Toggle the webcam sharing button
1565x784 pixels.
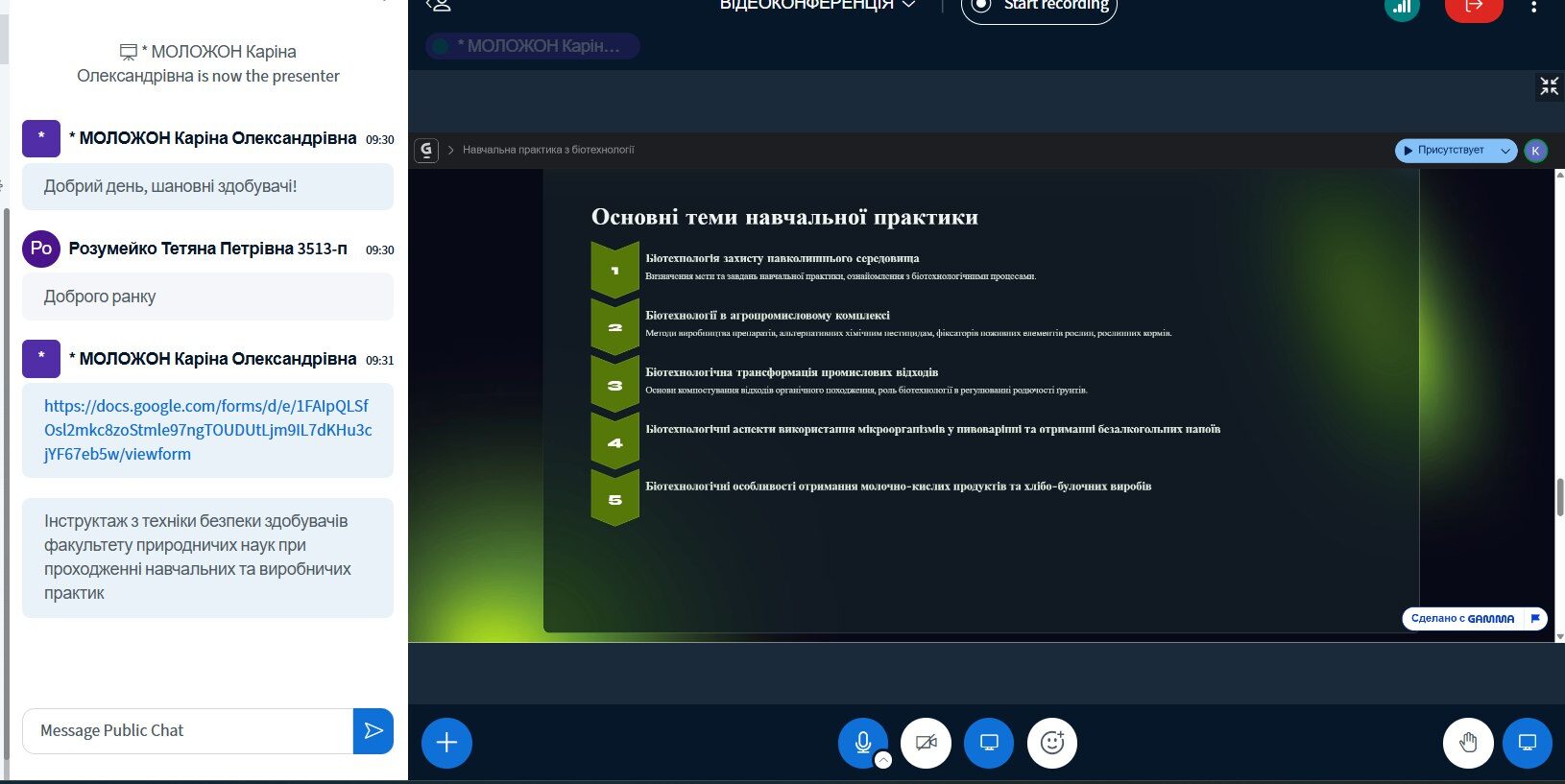[926, 743]
